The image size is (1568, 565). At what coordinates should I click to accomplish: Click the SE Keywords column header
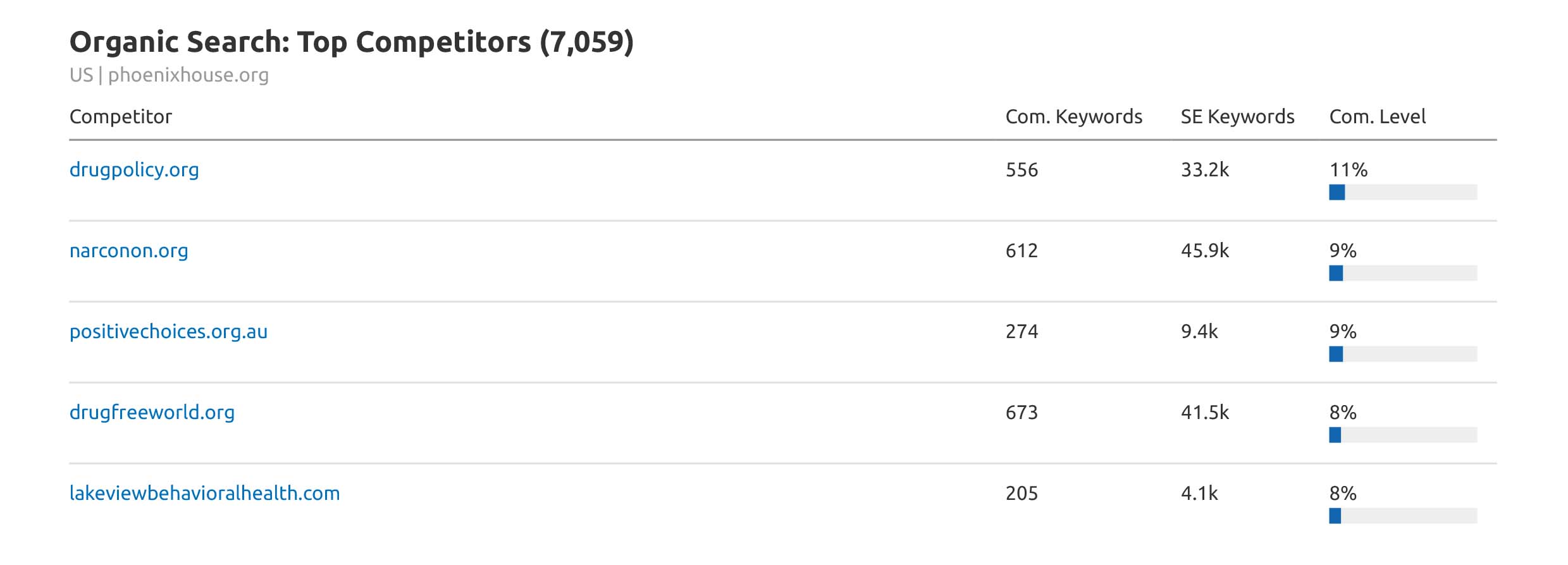click(1237, 117)
